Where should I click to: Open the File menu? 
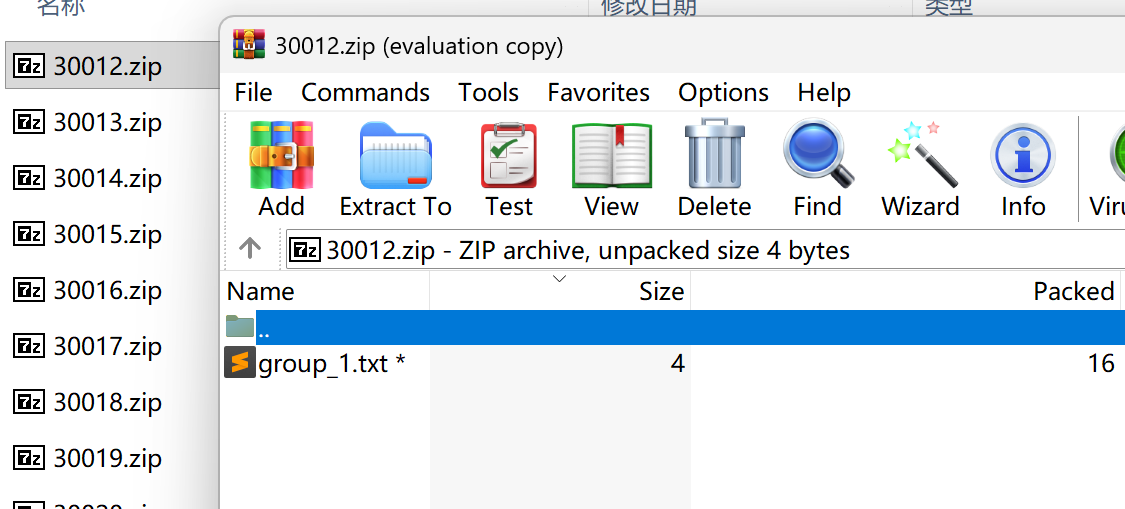[x=253, y=93]
